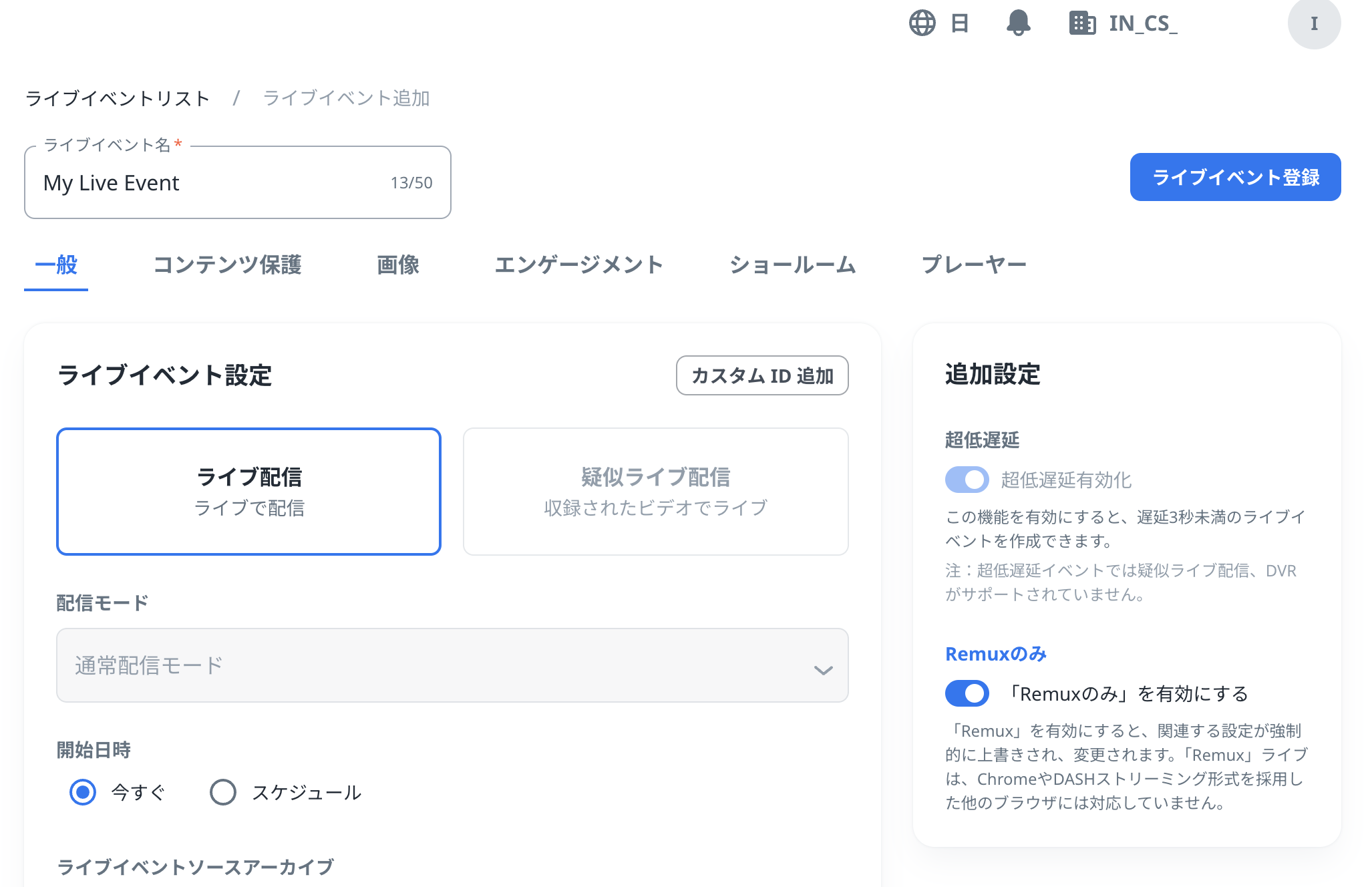Click the globe language icon
This screenshot has width=1372, height=887.
(922, 23)
